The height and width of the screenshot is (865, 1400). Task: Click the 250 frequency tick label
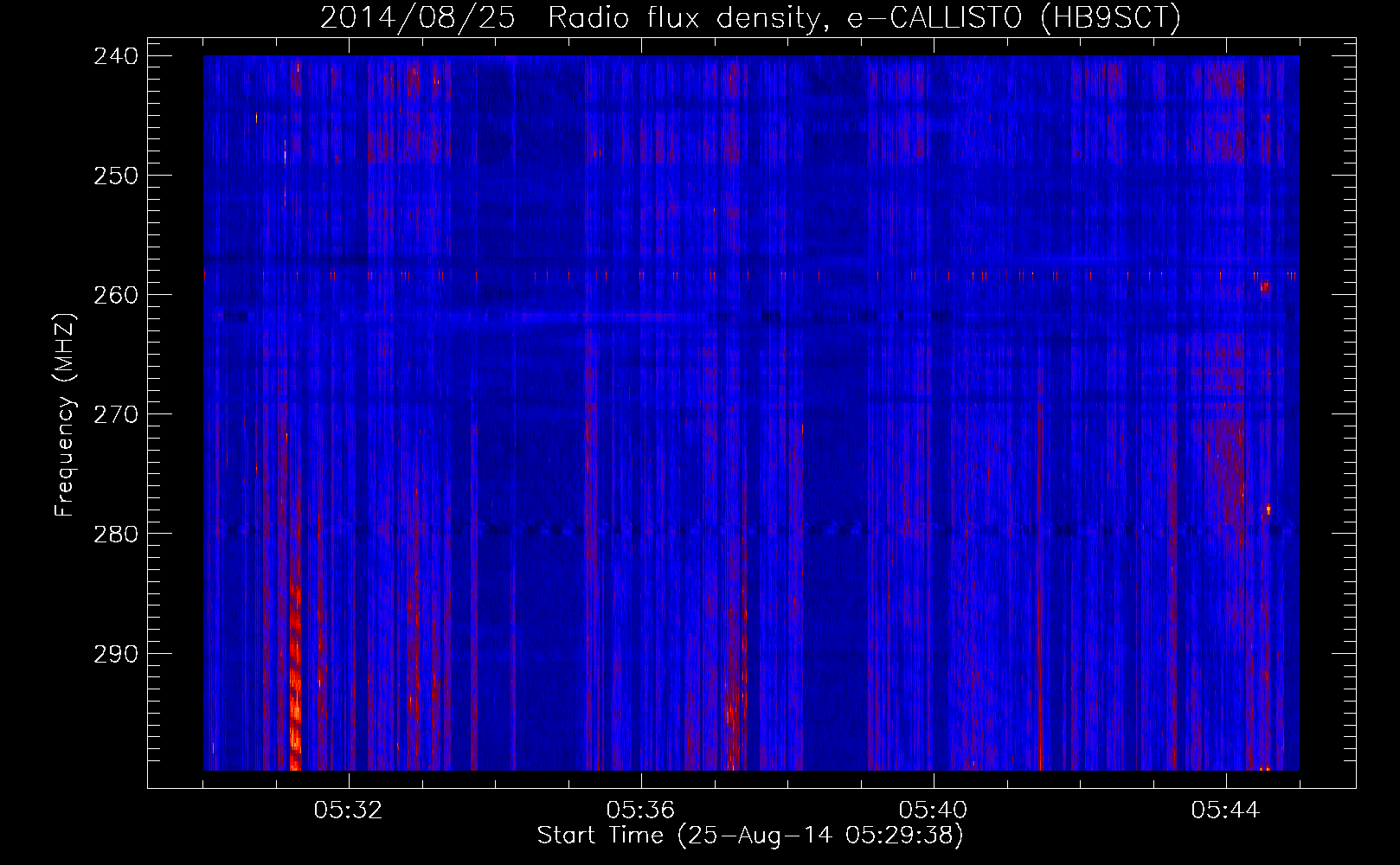tap(115, 176)
